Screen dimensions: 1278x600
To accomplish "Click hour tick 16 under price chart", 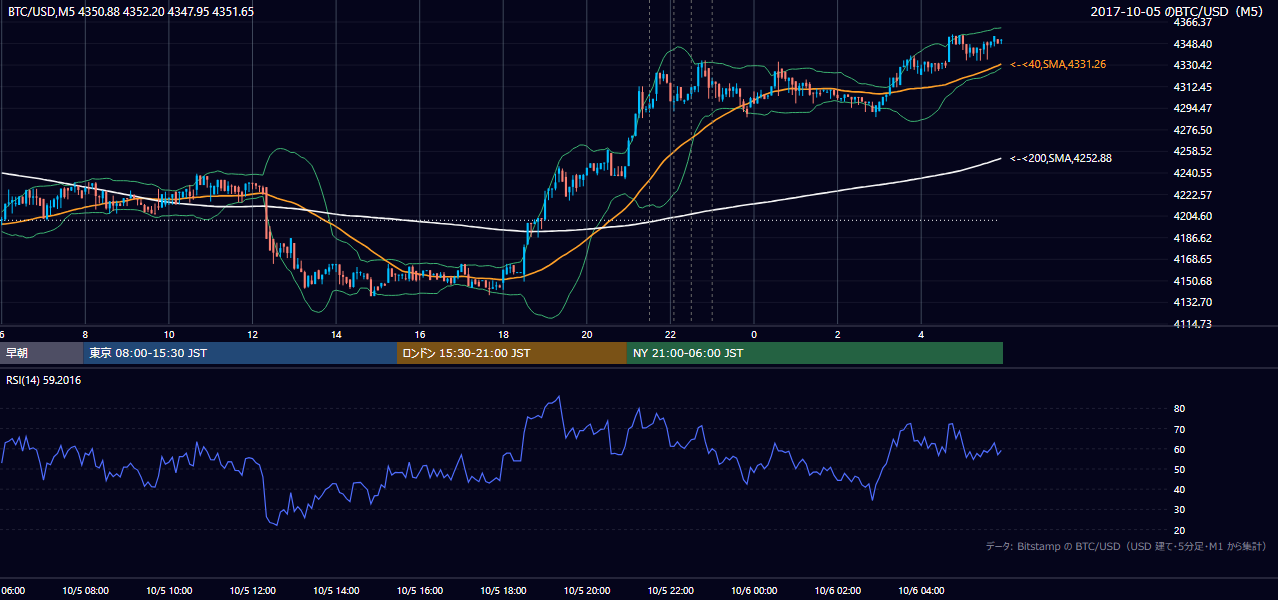I will click(420, 334).
